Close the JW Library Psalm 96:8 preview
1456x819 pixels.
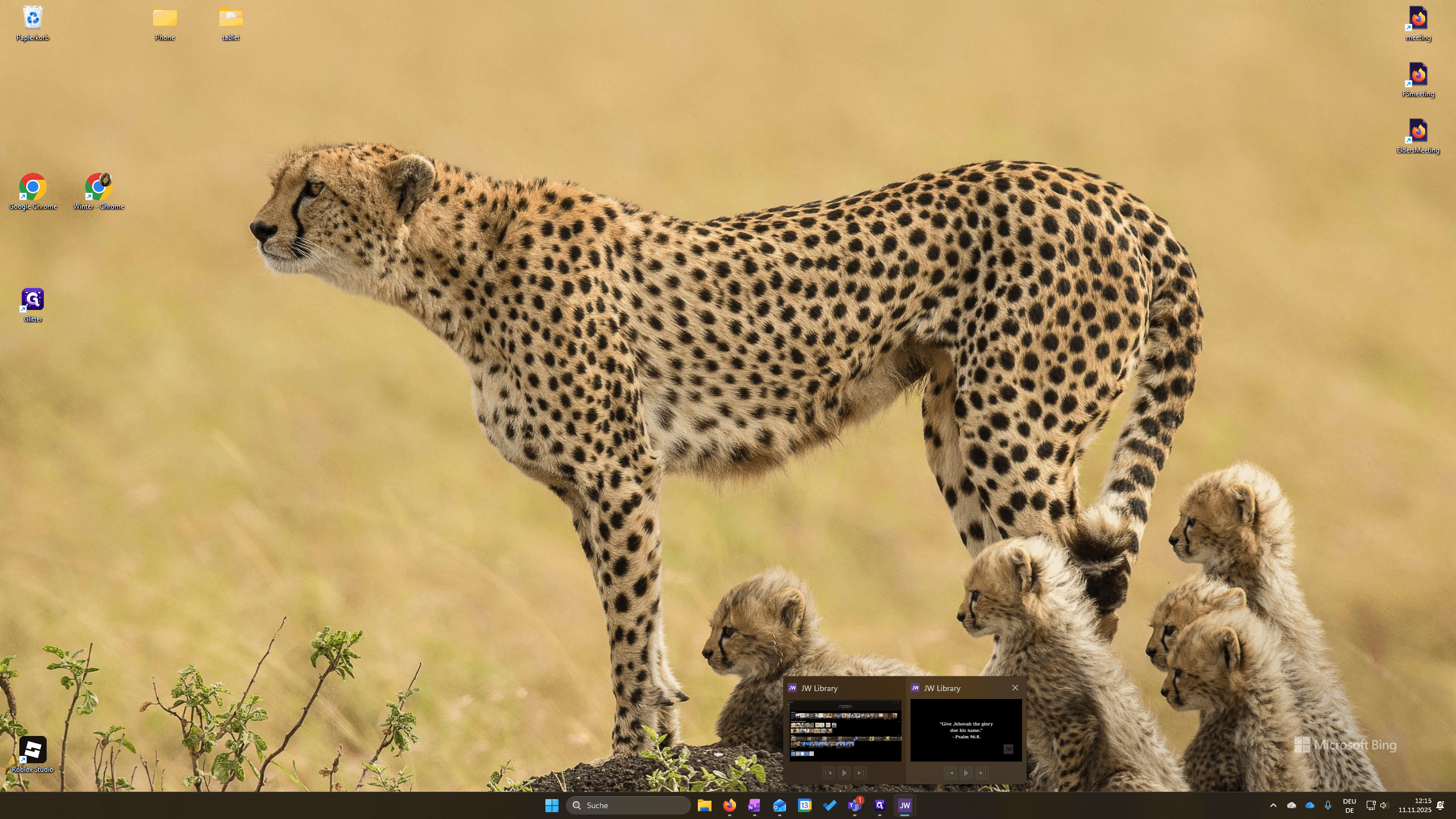(1015, 688)
